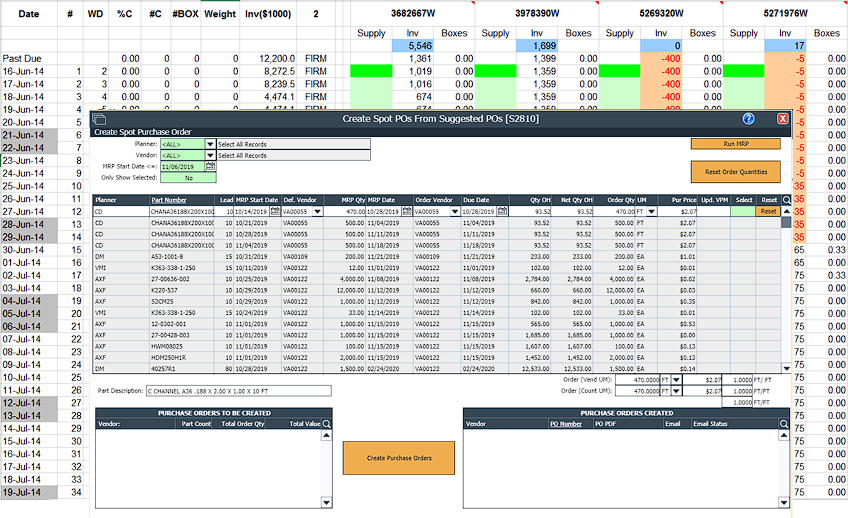Click the Run MRP button

pyautogui.click(x=735, y=144)
